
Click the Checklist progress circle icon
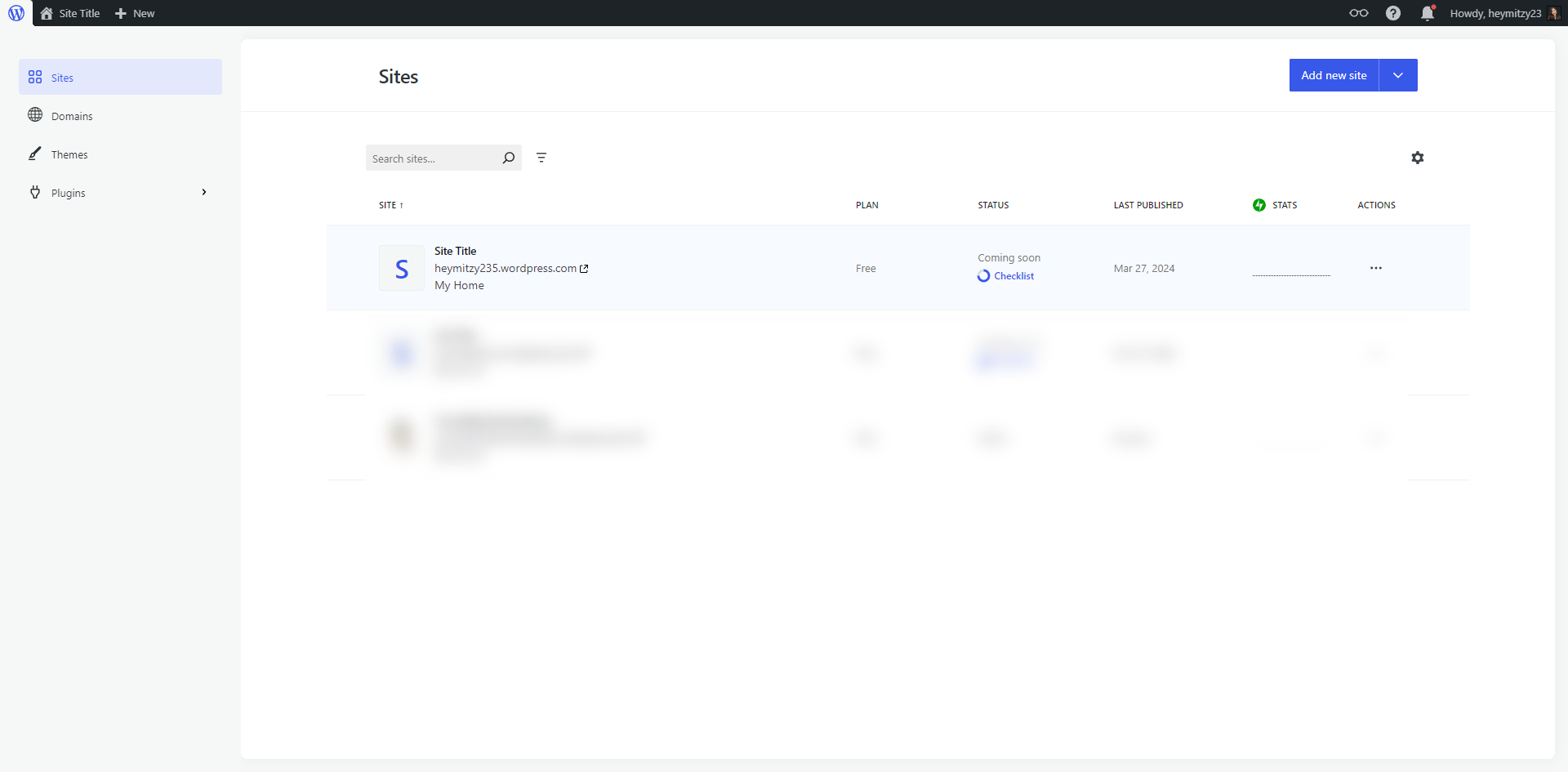(x=984, y=276)
